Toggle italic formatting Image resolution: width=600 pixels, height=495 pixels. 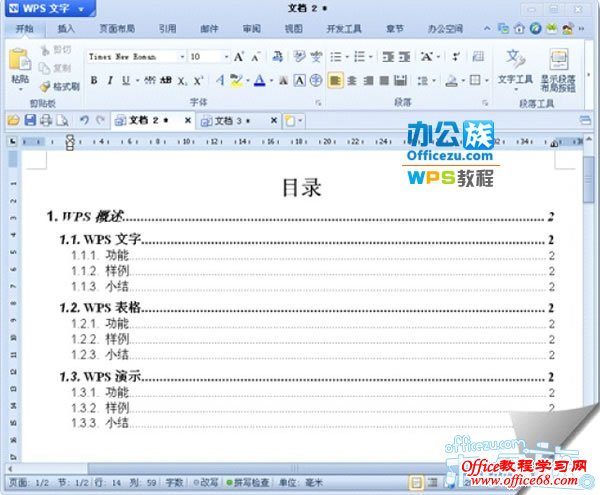point(110,80)
